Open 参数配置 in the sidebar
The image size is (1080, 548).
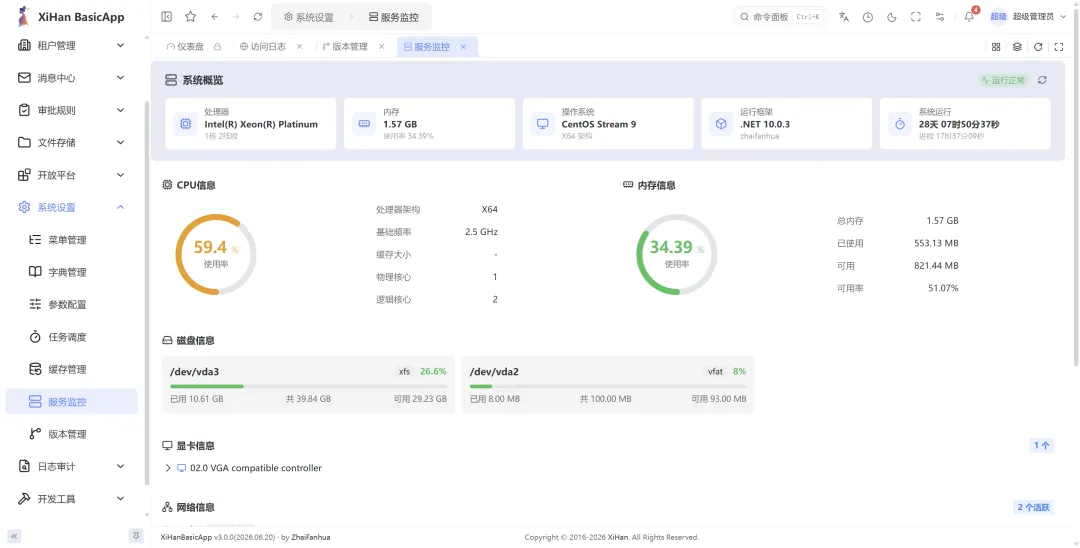click(72, 304)
